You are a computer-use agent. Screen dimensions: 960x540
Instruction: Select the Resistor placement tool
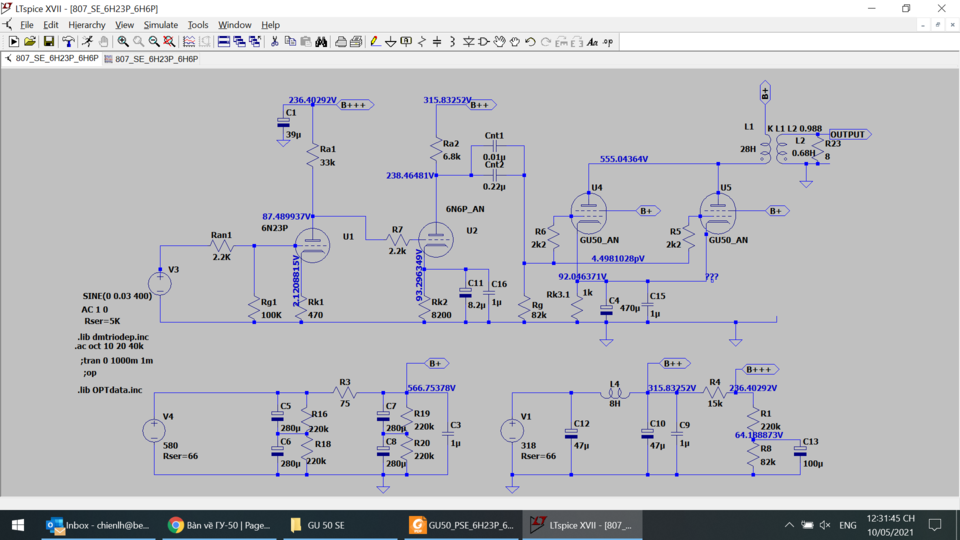click(x=422, y=42)
